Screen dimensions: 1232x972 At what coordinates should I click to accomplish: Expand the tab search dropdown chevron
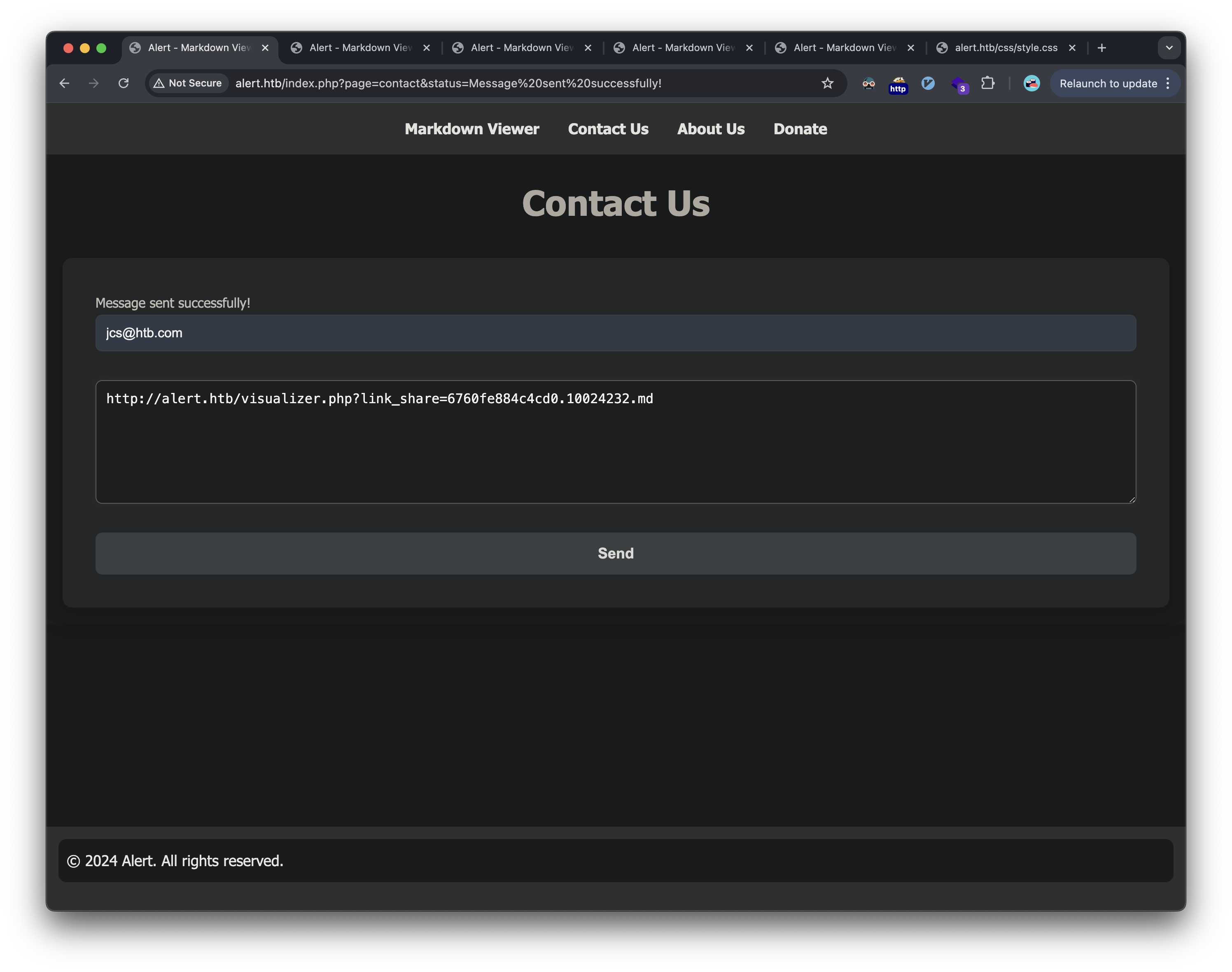click(1169, 48)
